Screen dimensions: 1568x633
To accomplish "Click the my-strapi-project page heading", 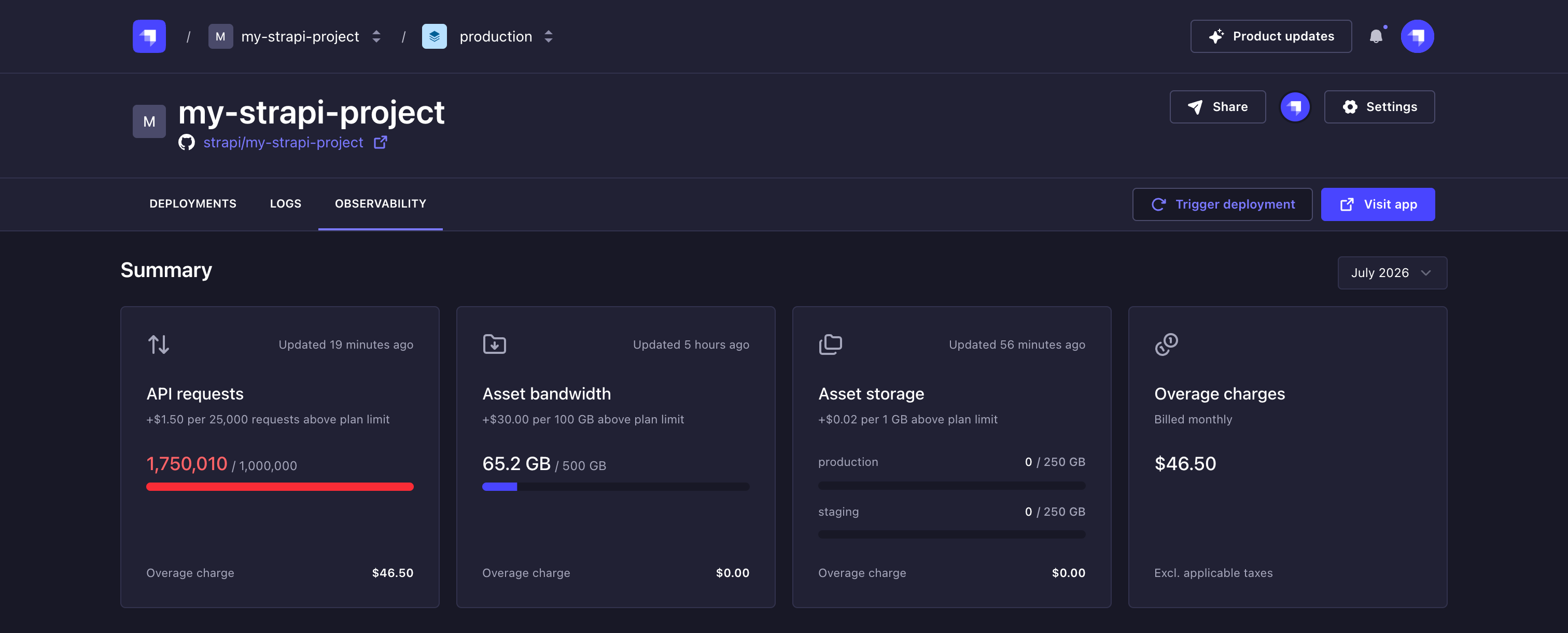I will (312, 113).
